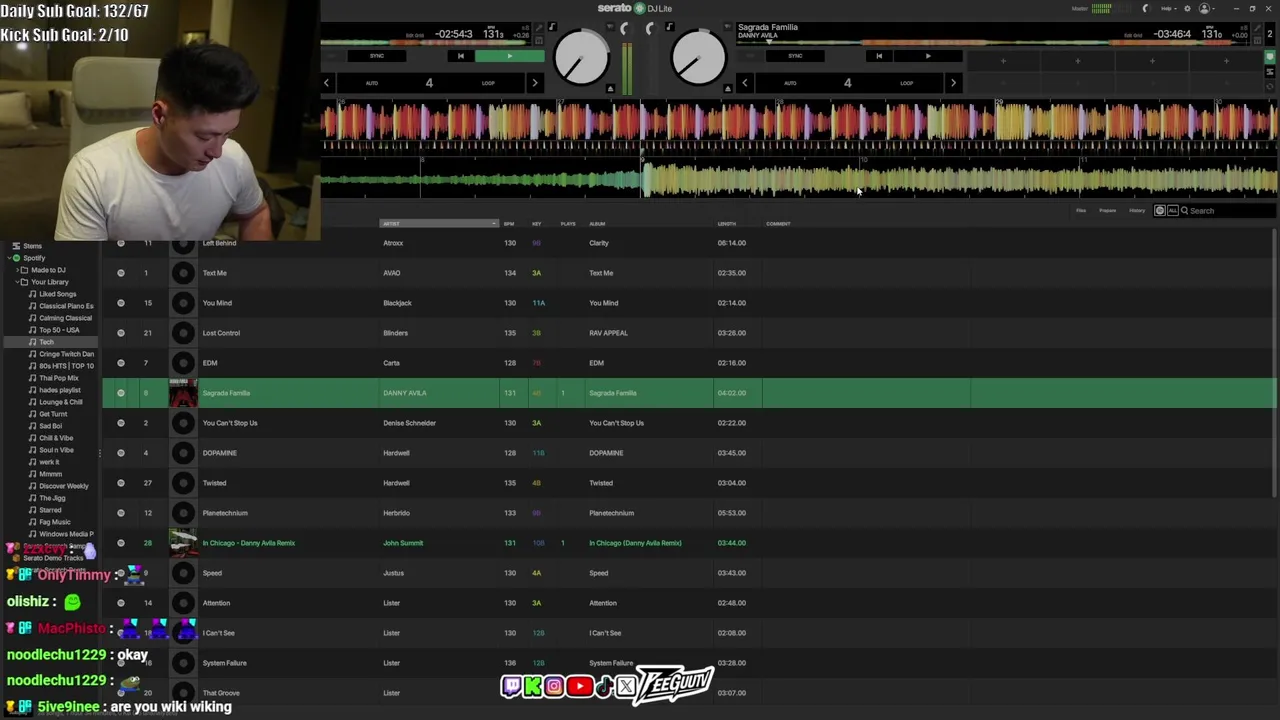Screen dimensions: 1280x720
Task: Increase right deck loop size arrow
Action: click(952, 83)
